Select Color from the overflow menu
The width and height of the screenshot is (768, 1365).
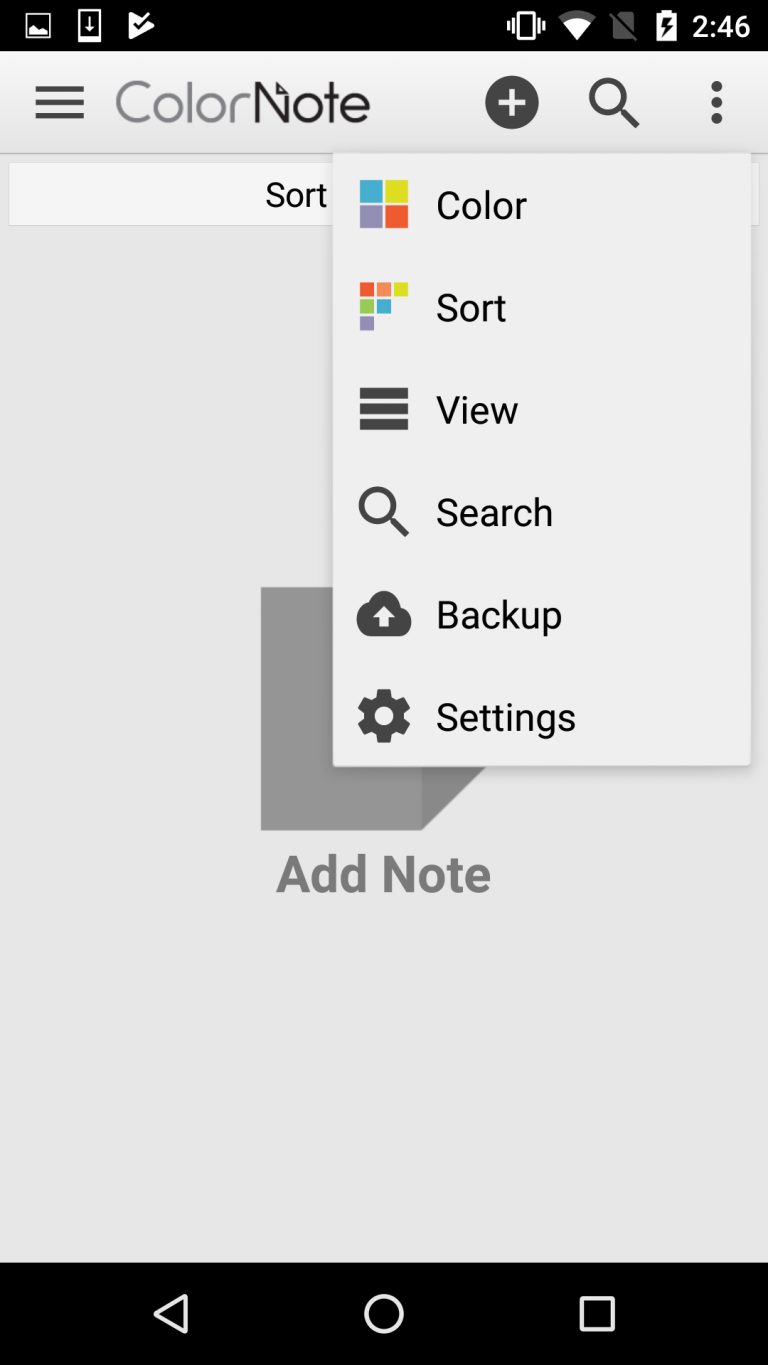click(x=481, y=205)
